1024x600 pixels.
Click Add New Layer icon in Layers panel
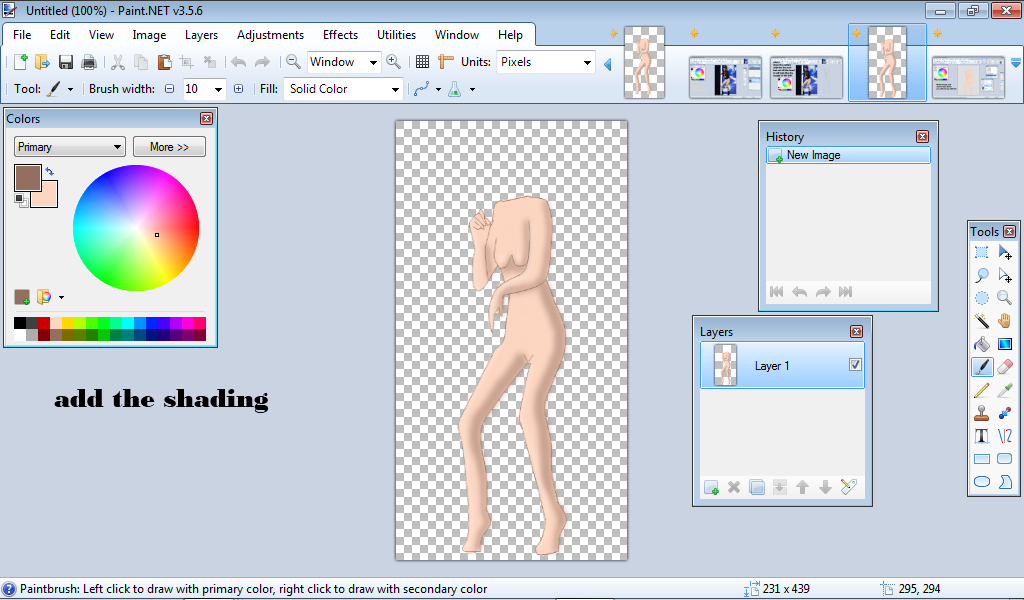pyautogui.click(x=711, y=487)
